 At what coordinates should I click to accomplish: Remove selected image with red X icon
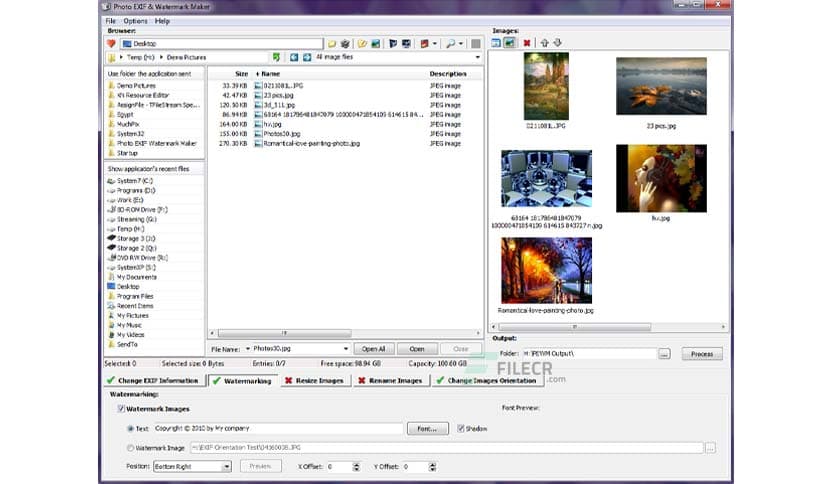pos(527,43)
